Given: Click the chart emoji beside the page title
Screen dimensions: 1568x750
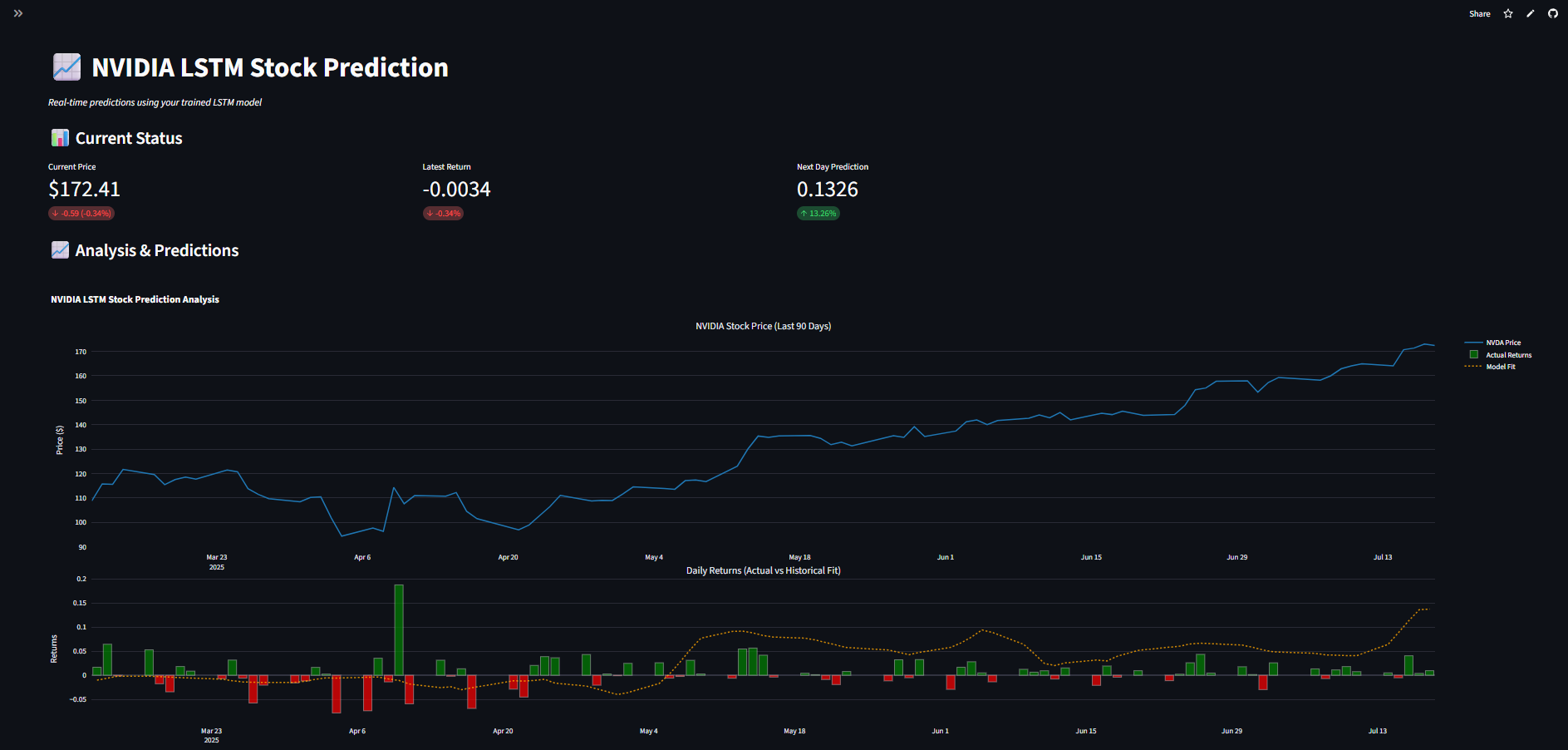Looking at the screenshot, I should 66,67.
